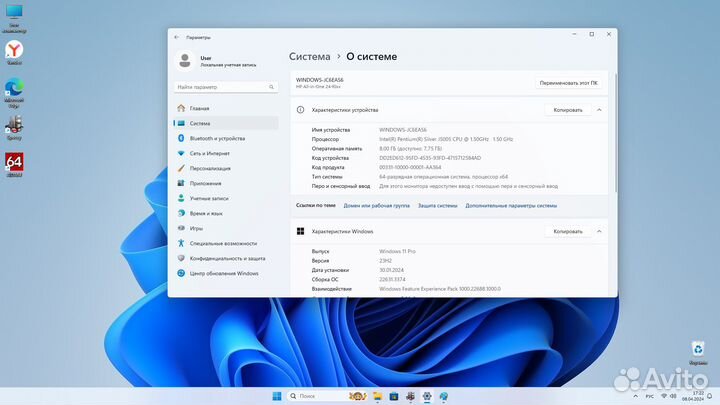This screenshot has height=405, width=720.
Task: Open File Explorer from taskbar
Action: click(x=377, y=396)
